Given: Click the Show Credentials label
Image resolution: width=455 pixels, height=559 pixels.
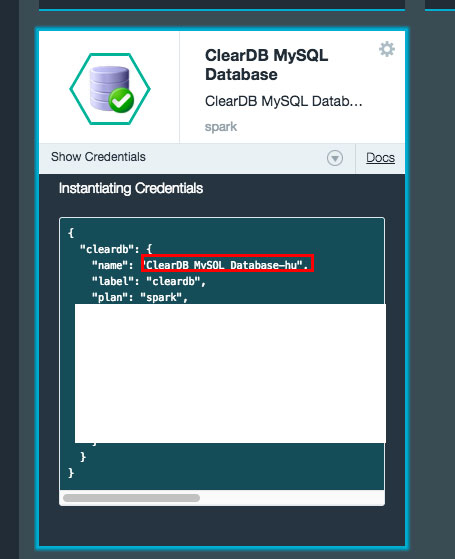Looking at the screenshot, I should tap(98, 157).
